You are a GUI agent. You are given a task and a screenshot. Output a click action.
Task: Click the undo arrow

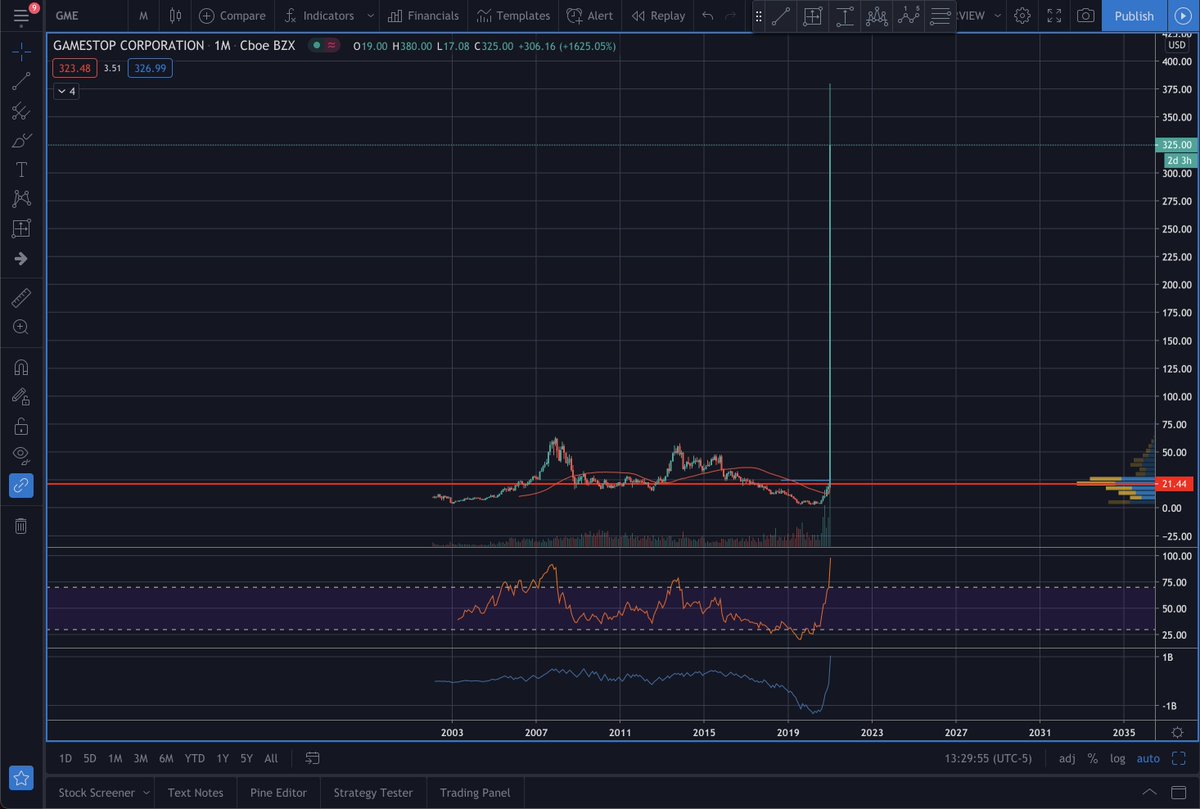pos(708,16)
